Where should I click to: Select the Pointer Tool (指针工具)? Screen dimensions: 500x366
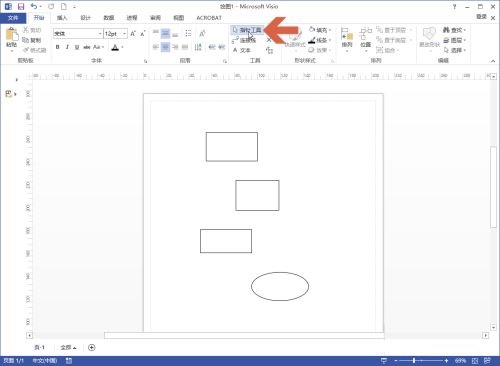tap(247, 30)
